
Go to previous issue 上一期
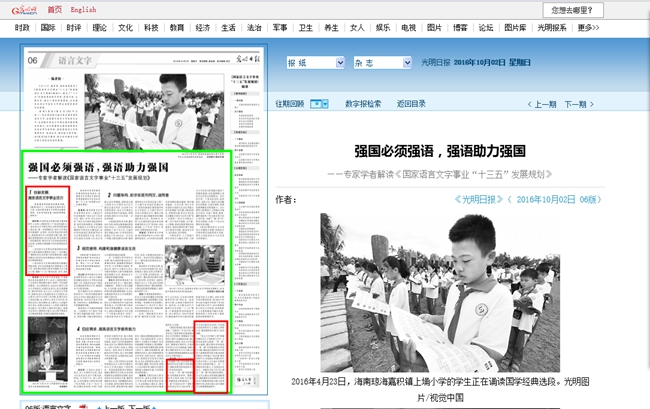[544, 103]
